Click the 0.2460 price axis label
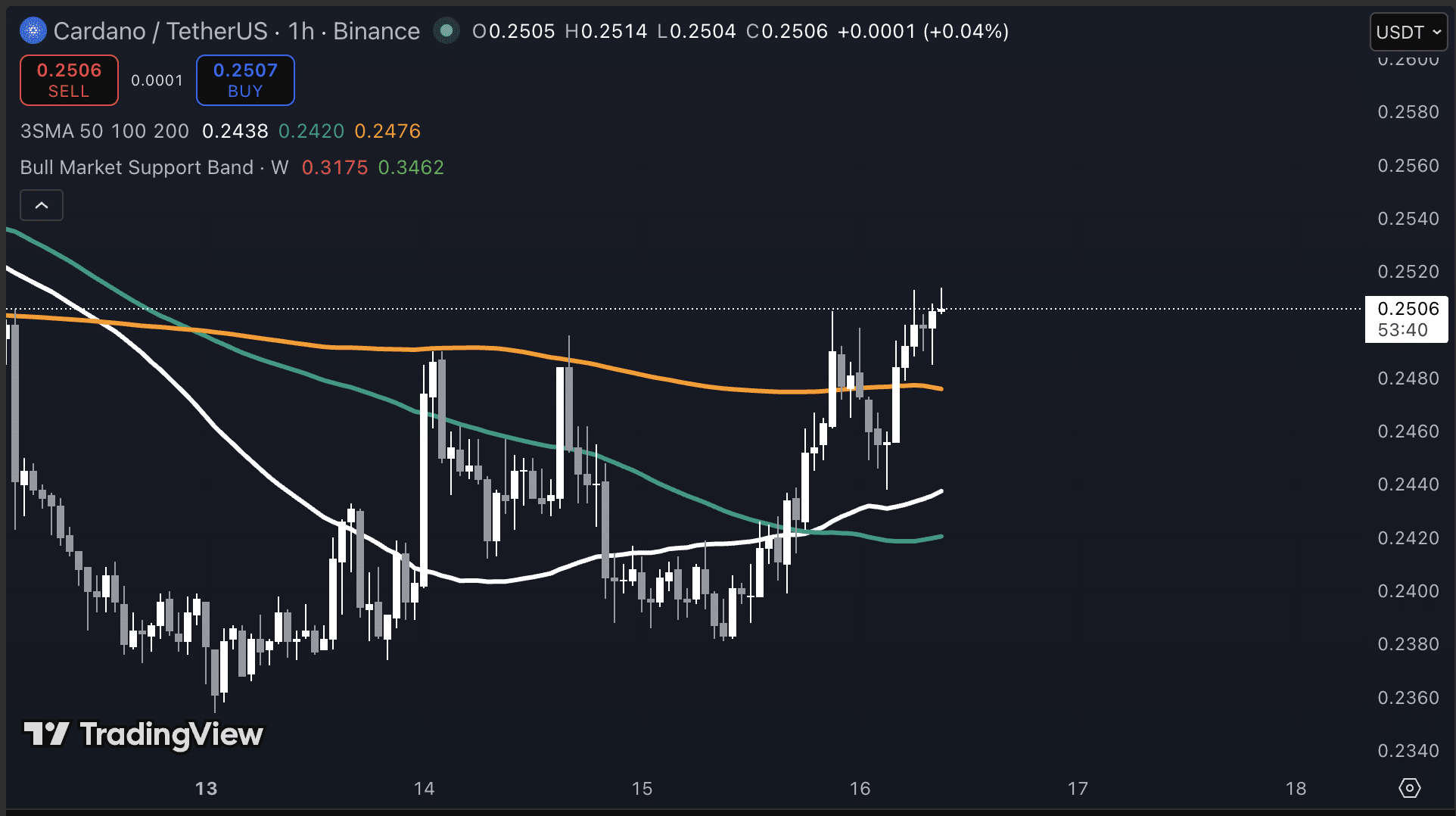Image resolution: width=1456 pixels, height=816 pixels. (1408, 431)
